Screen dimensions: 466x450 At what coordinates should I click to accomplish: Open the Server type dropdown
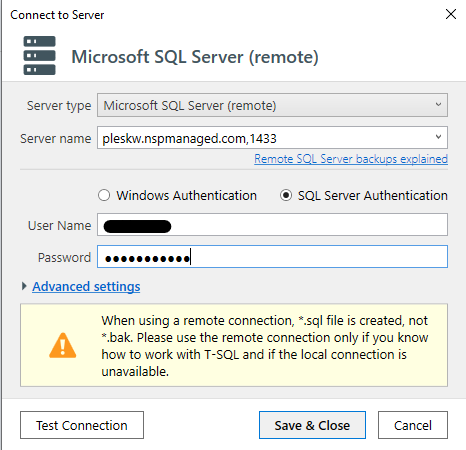pyautogui.click(x=272, y=105)
